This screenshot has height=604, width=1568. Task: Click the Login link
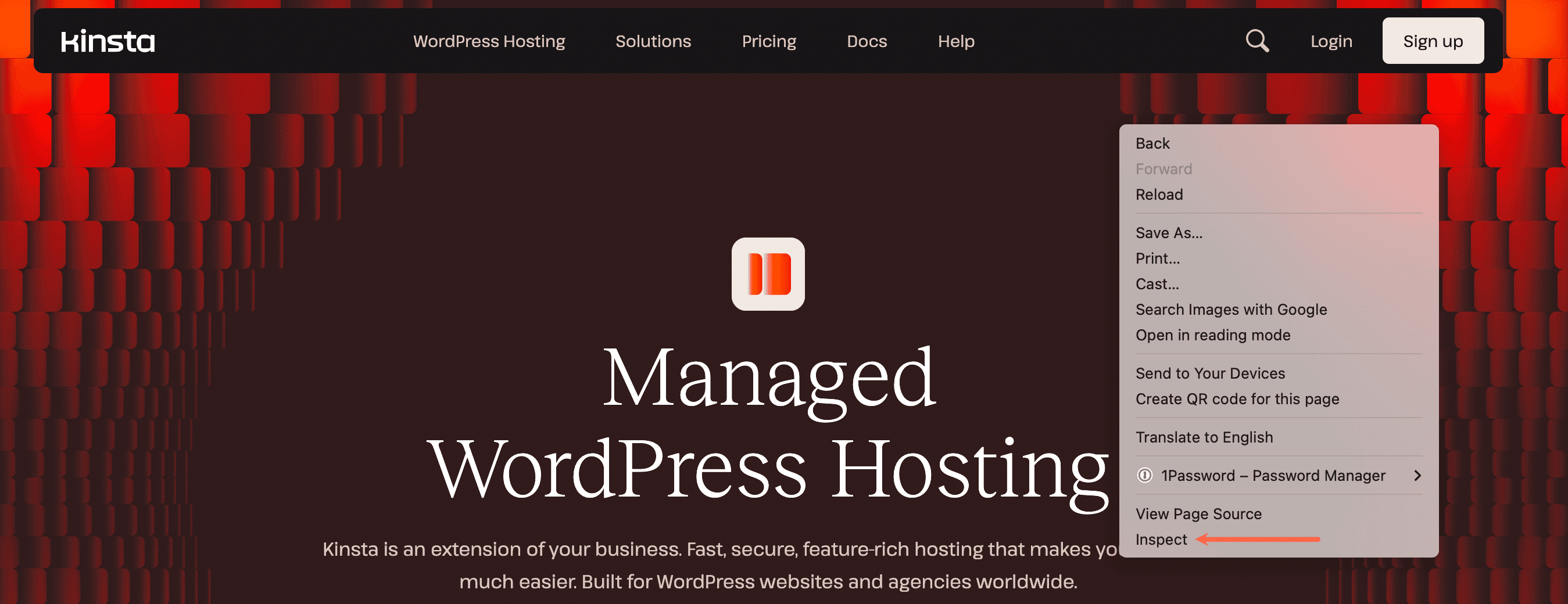coord(1331,41)
